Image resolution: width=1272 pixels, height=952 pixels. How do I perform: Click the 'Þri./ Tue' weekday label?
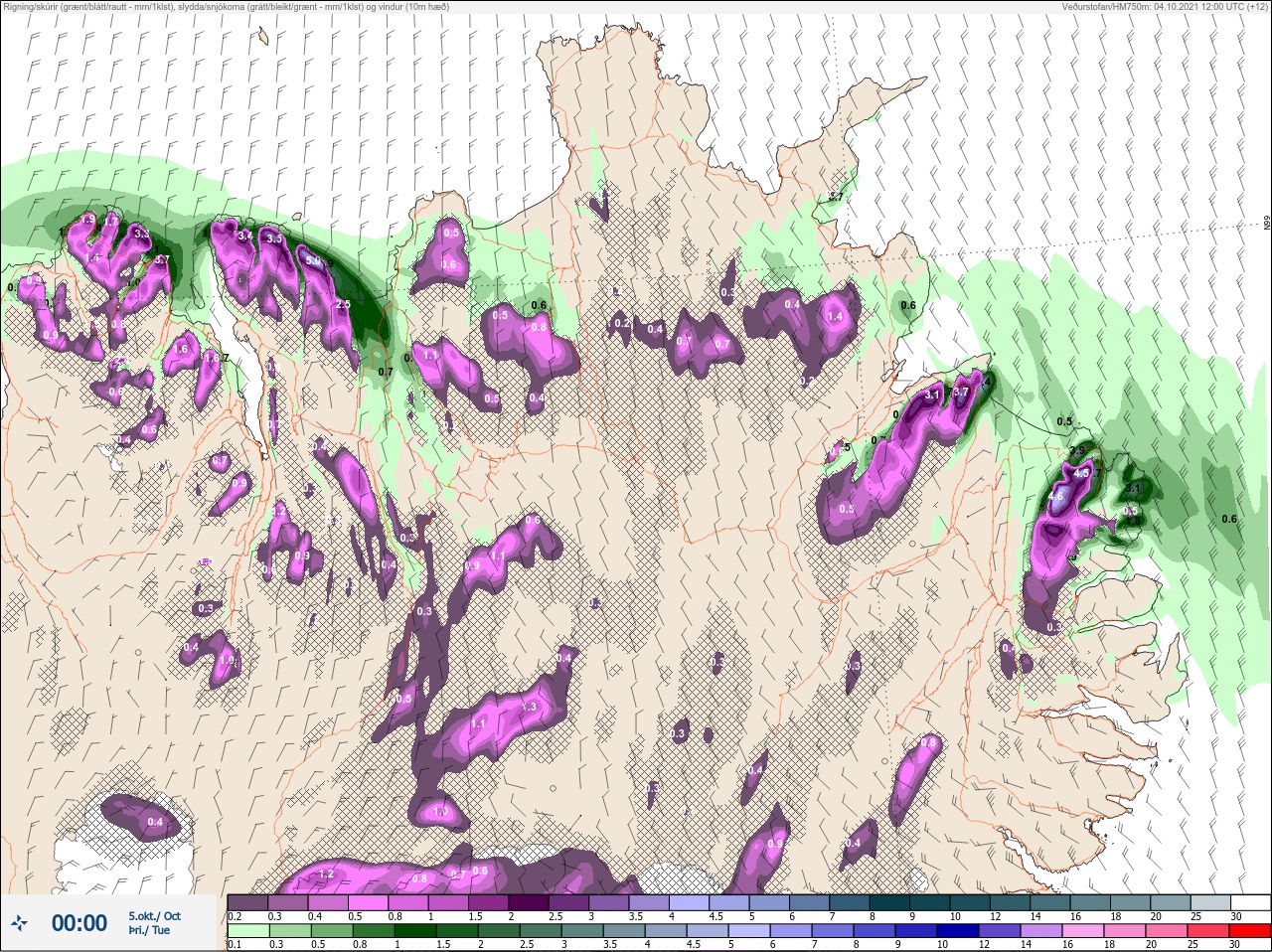click(149, 930)
